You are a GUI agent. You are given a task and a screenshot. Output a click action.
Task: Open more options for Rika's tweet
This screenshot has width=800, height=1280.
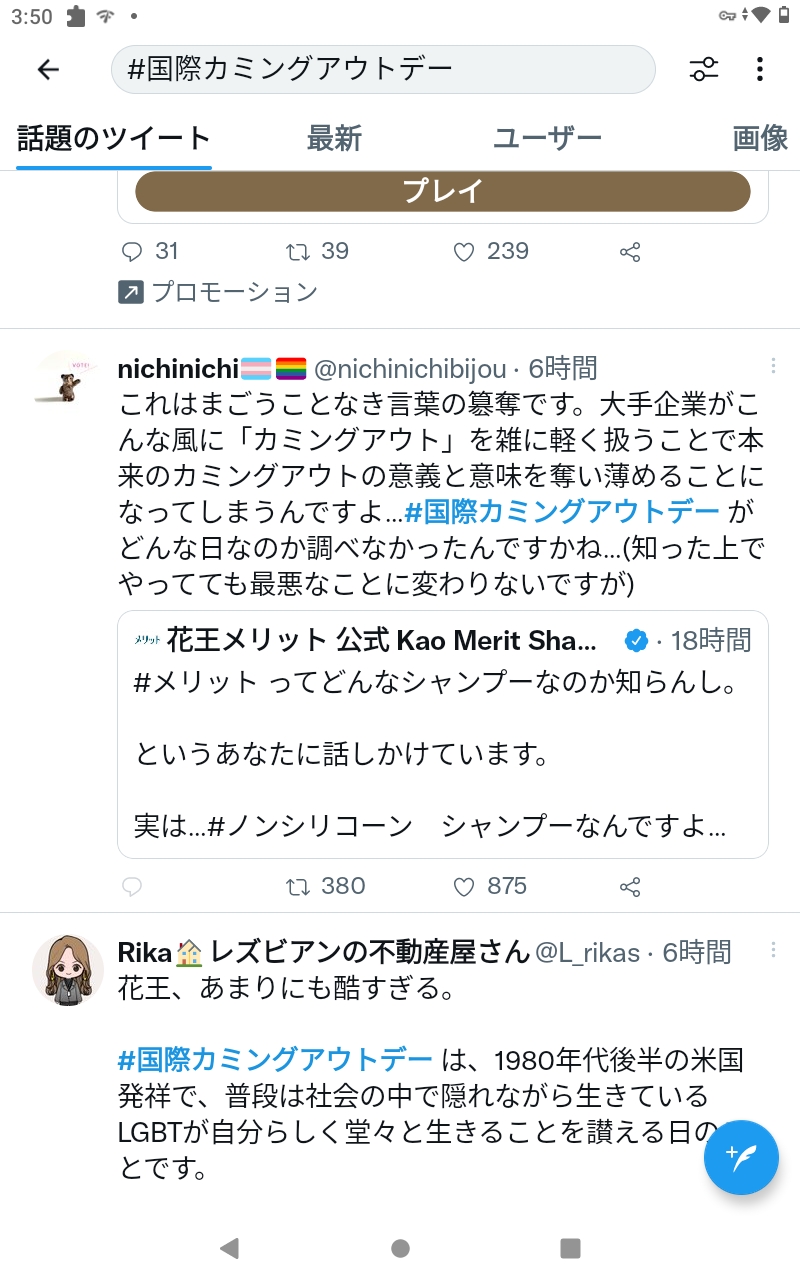pyautogui.click(x=772, y=950)
